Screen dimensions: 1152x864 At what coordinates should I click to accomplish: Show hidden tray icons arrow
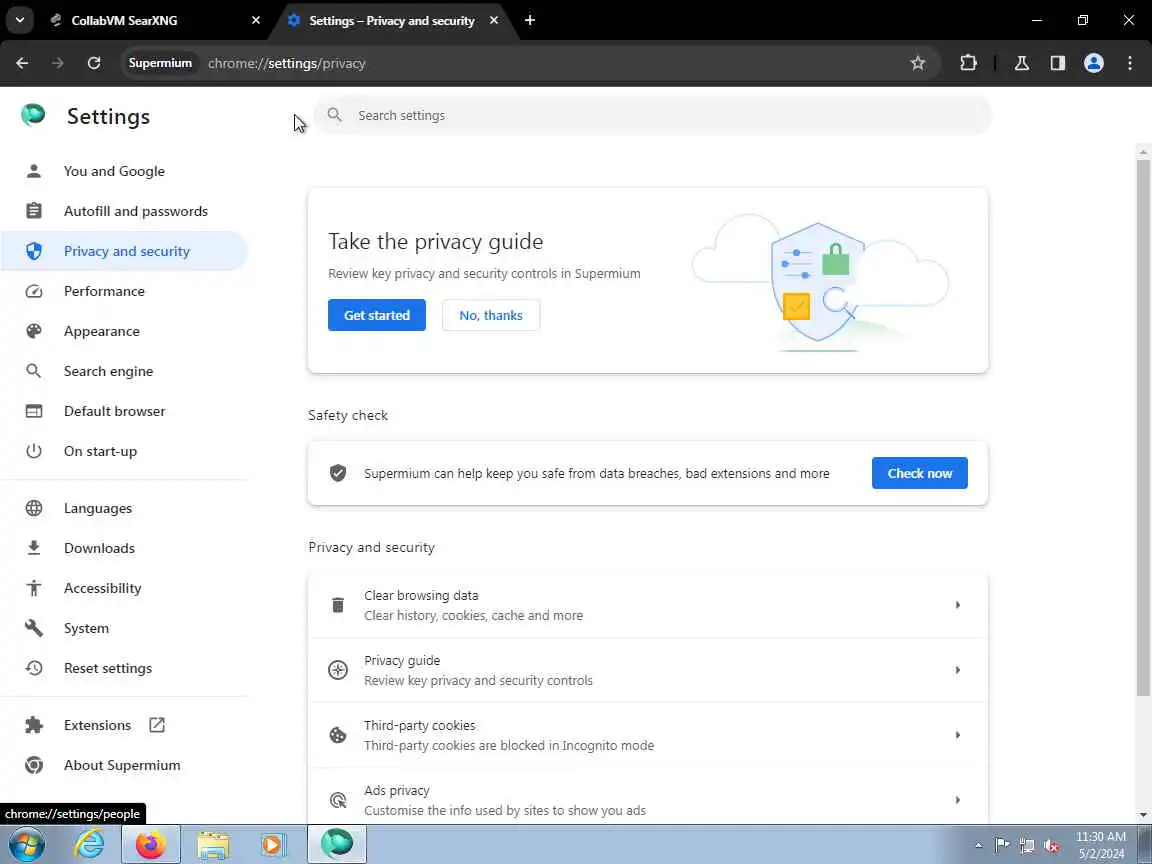979,846
